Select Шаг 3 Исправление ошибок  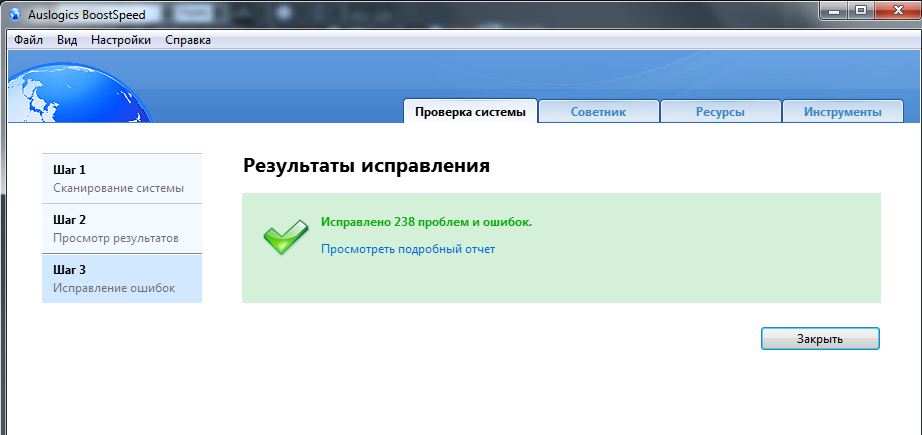(122, 279)
